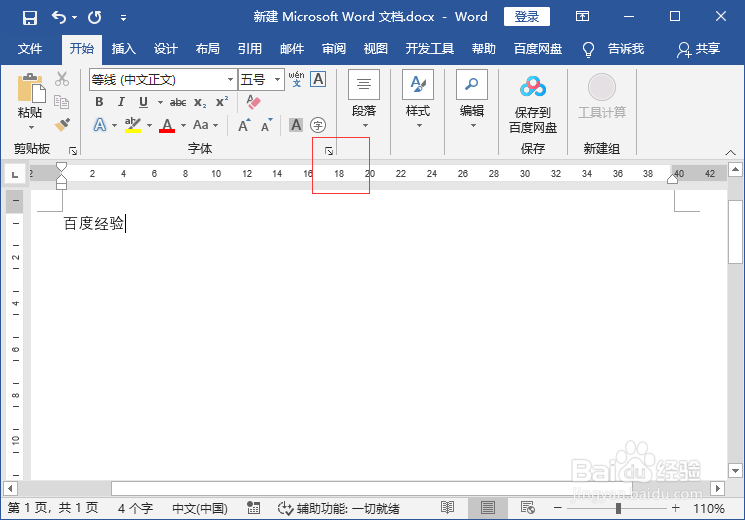745x520 pixels.
Task: Toggle character shading A icon
Action: (296, 125)
